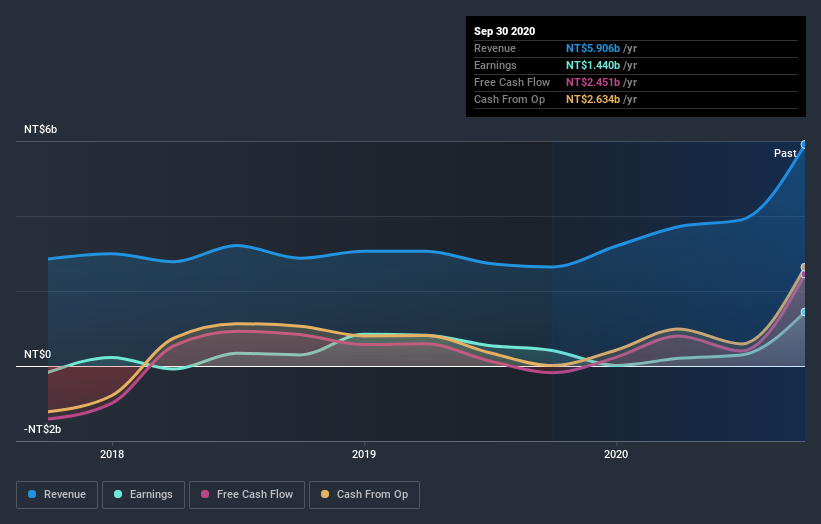
Task: Click the 2020 x-axis label
Action: pyautogui.click(x=616, y=454)
